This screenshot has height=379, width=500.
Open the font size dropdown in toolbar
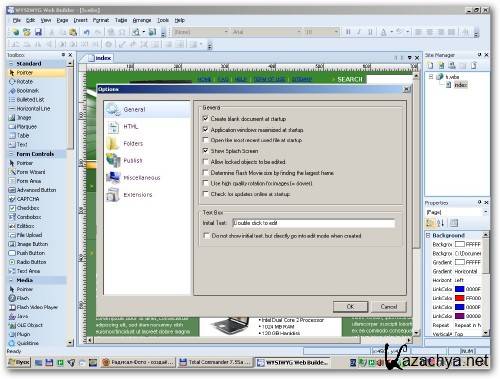336,32
